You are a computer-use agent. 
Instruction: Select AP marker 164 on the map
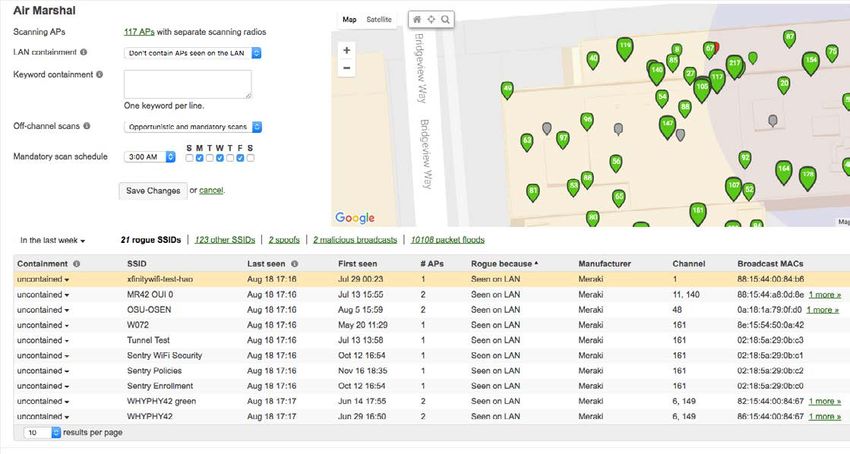click(x=783, y=171)
